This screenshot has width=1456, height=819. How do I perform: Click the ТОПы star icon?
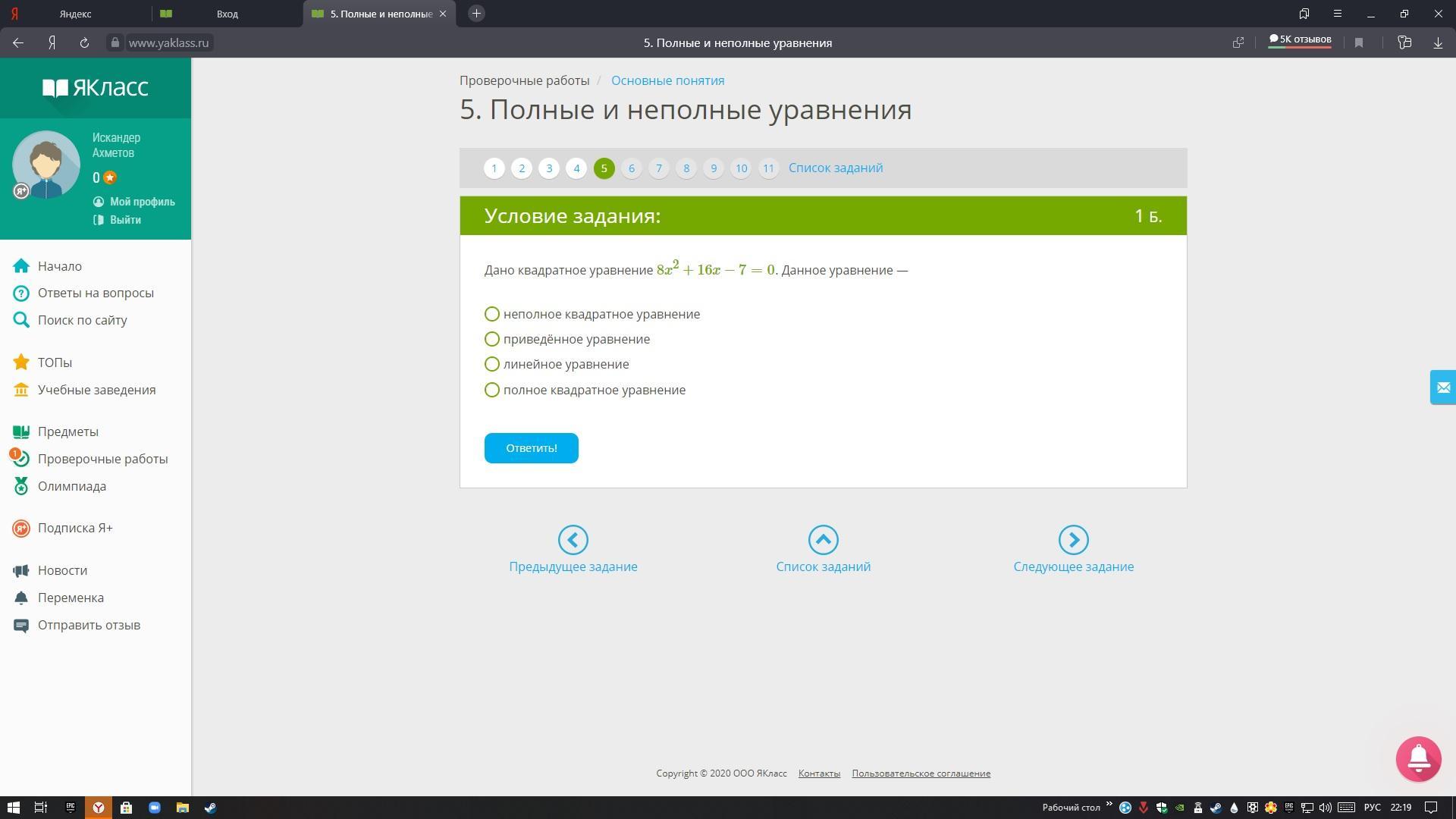tap(21, 362)
